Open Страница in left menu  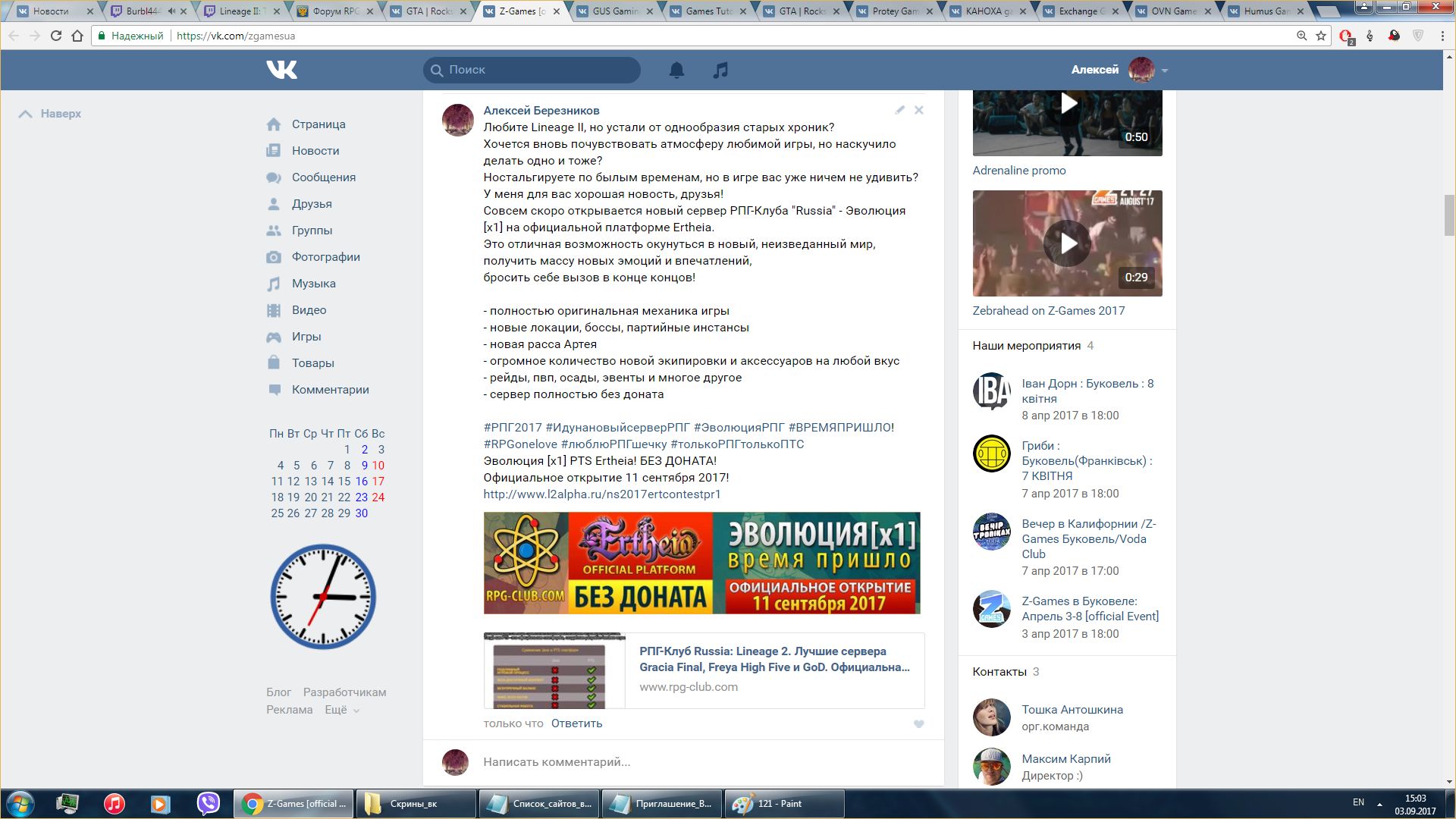[318, 124]
